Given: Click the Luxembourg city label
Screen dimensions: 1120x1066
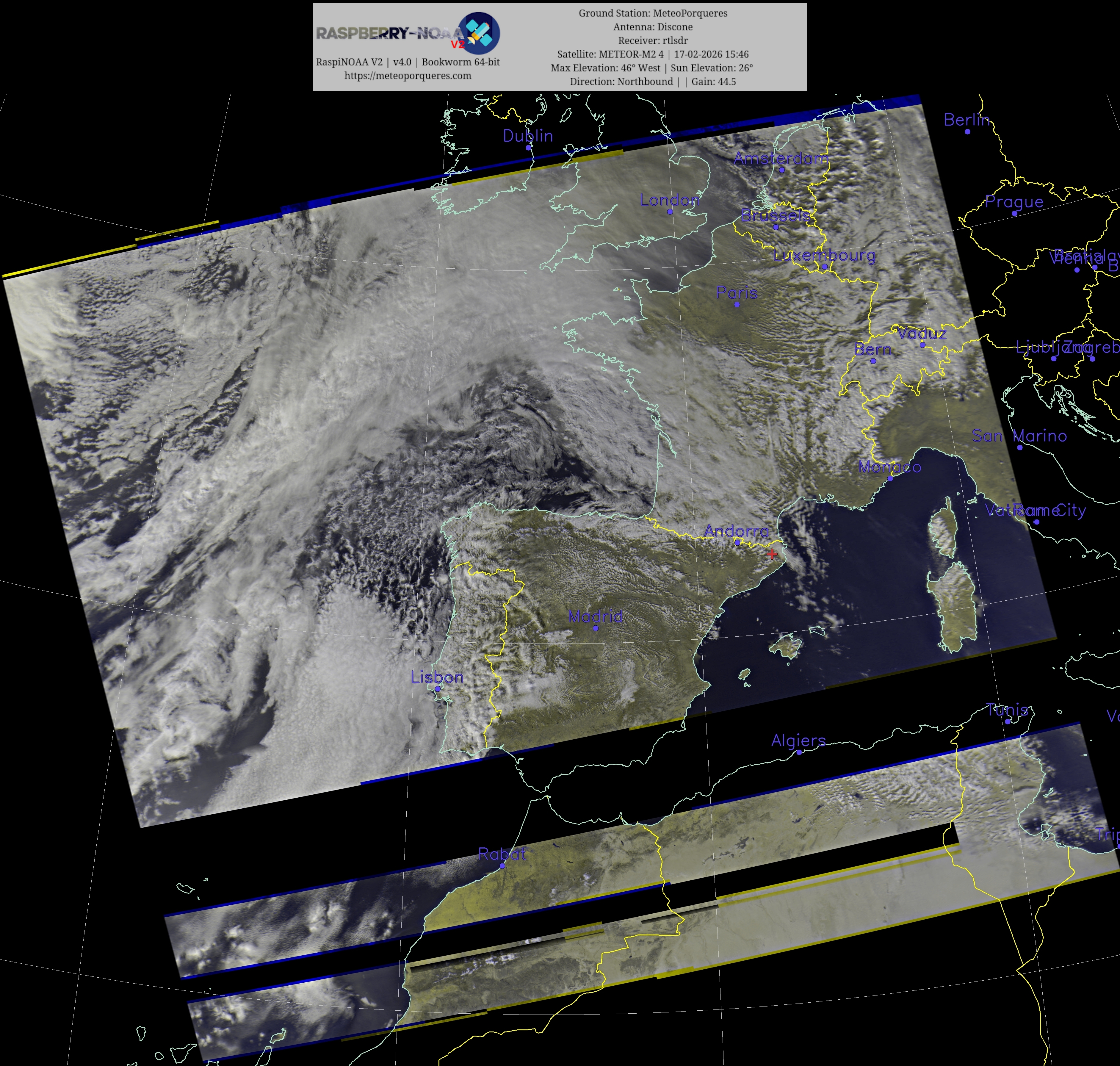Looking at the screenshot, I should [x=824, y=255].
